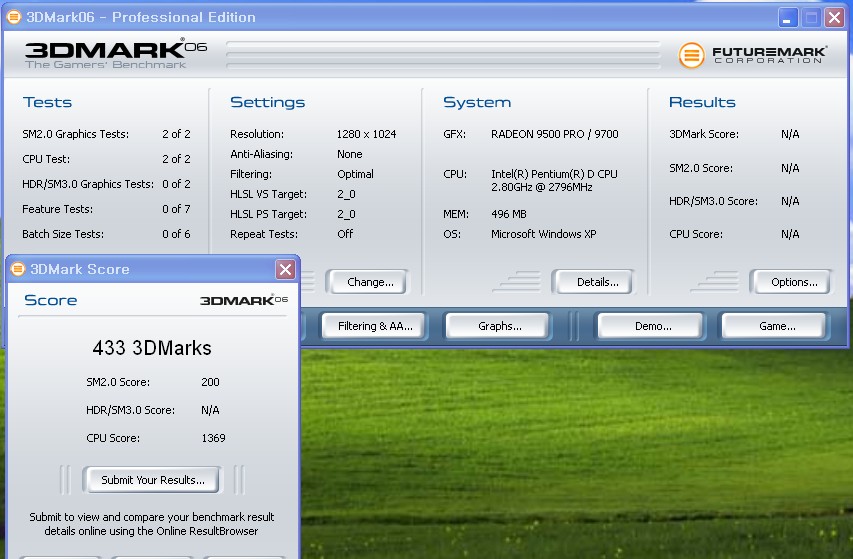Close the 3DMark06 Professional Edition window
Screen dimensions: 853x559
tap(834, 17)
